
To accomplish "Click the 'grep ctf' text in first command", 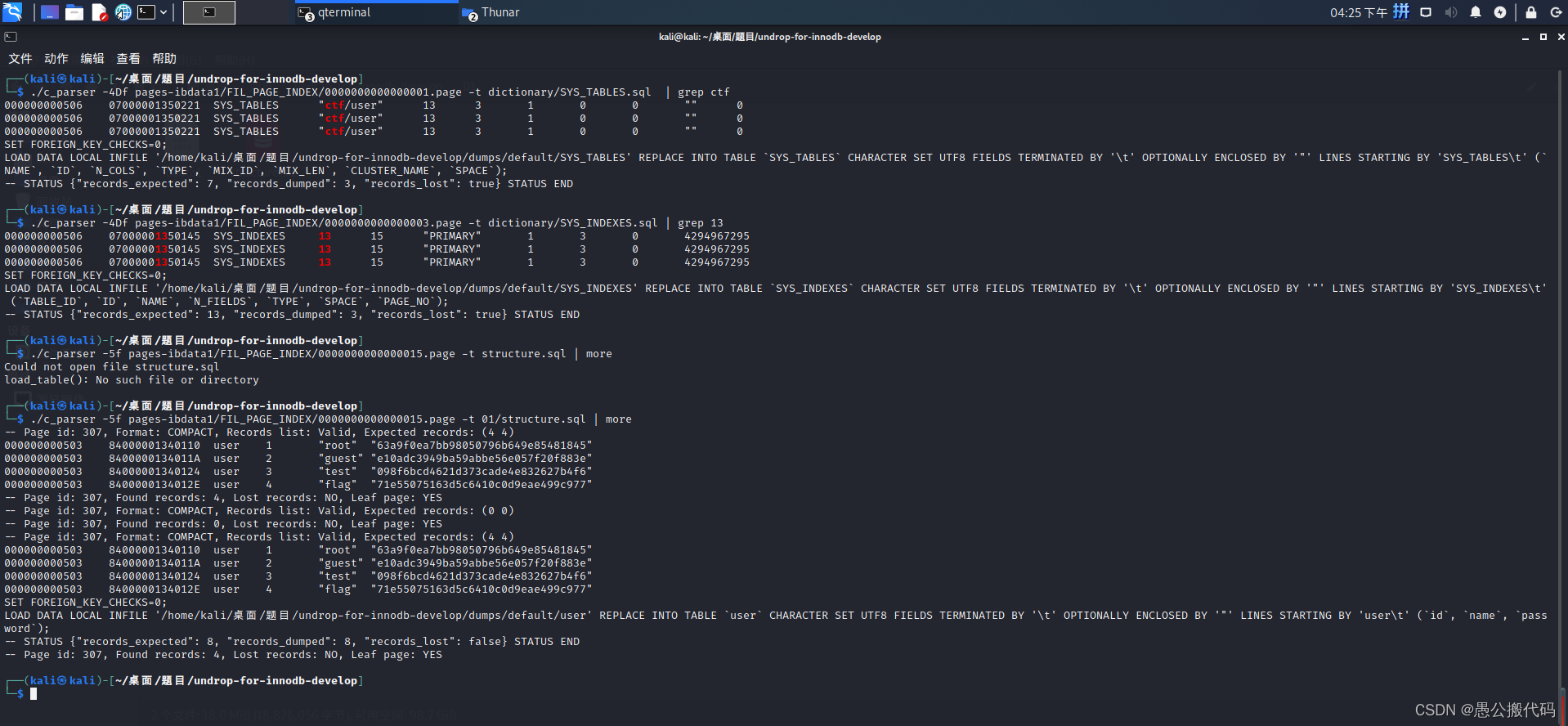I will (x=704, y=92).
